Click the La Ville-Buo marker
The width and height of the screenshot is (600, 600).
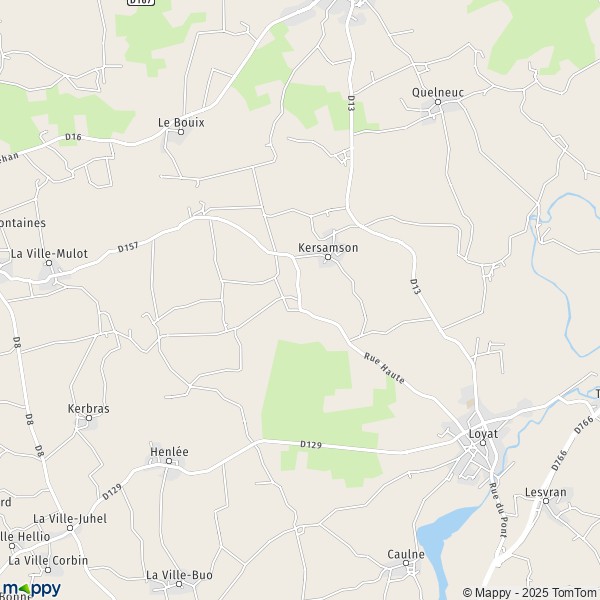179,584
